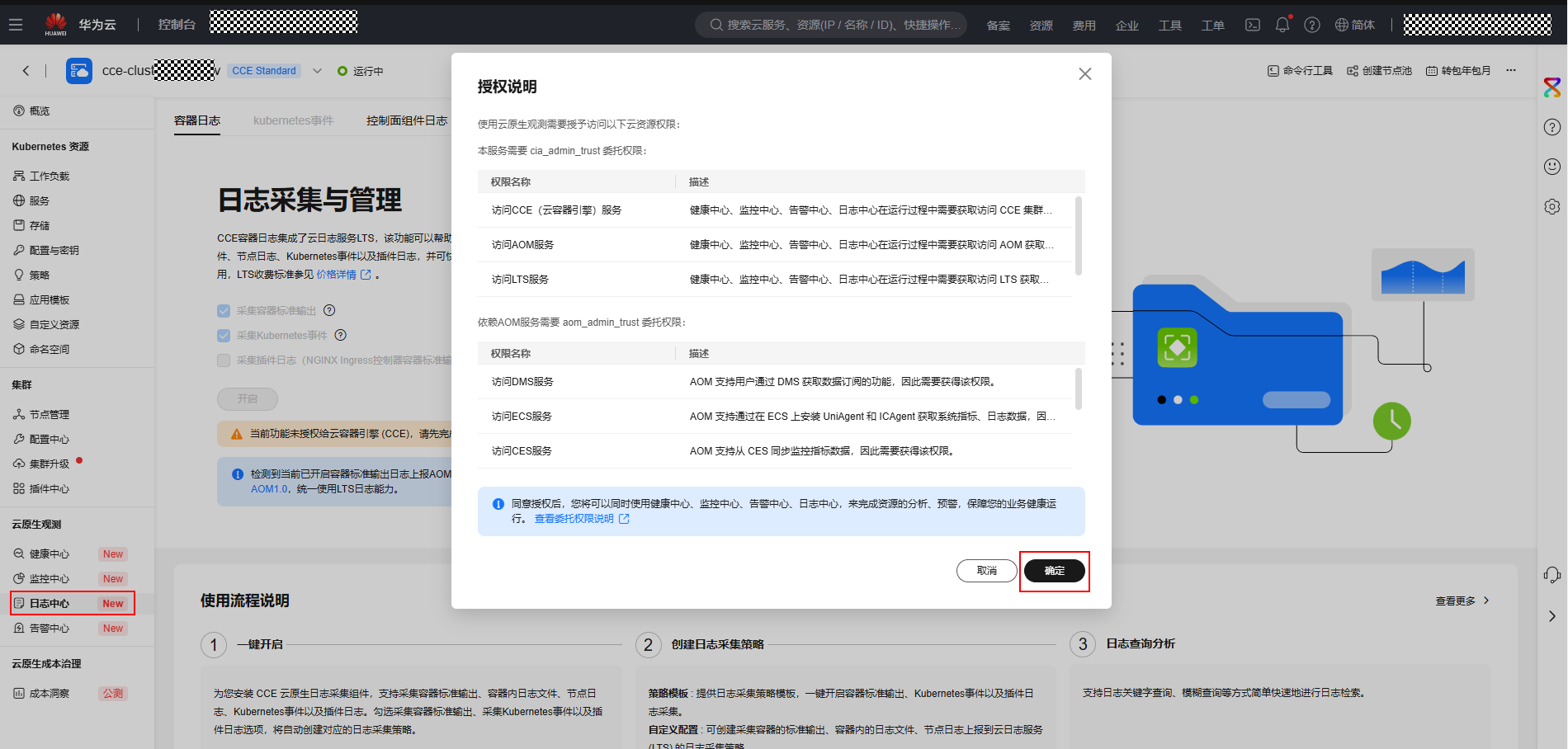Open 工单 in top menu

tap(1213, 26)
